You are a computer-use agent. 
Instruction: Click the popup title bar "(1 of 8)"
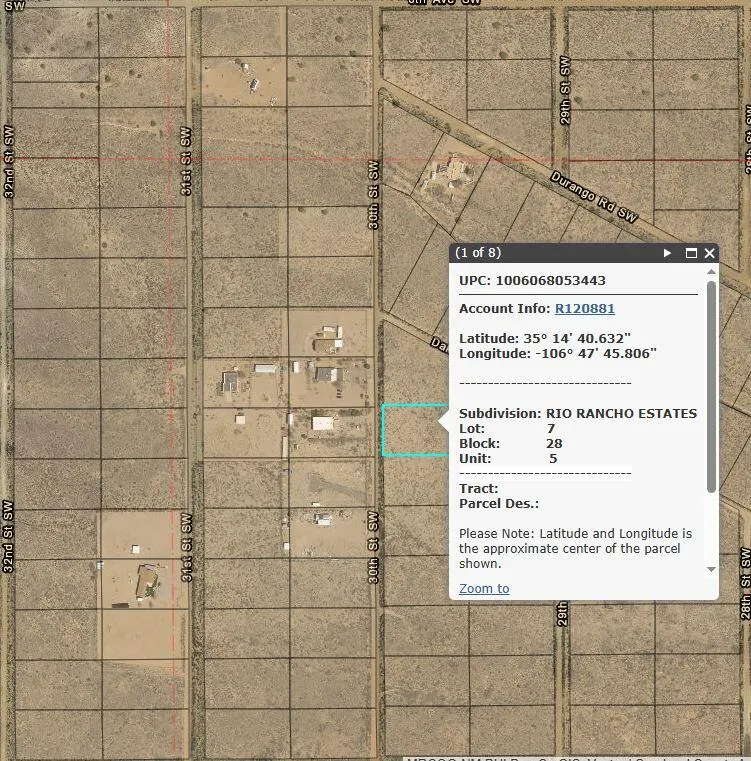(478, 253)
